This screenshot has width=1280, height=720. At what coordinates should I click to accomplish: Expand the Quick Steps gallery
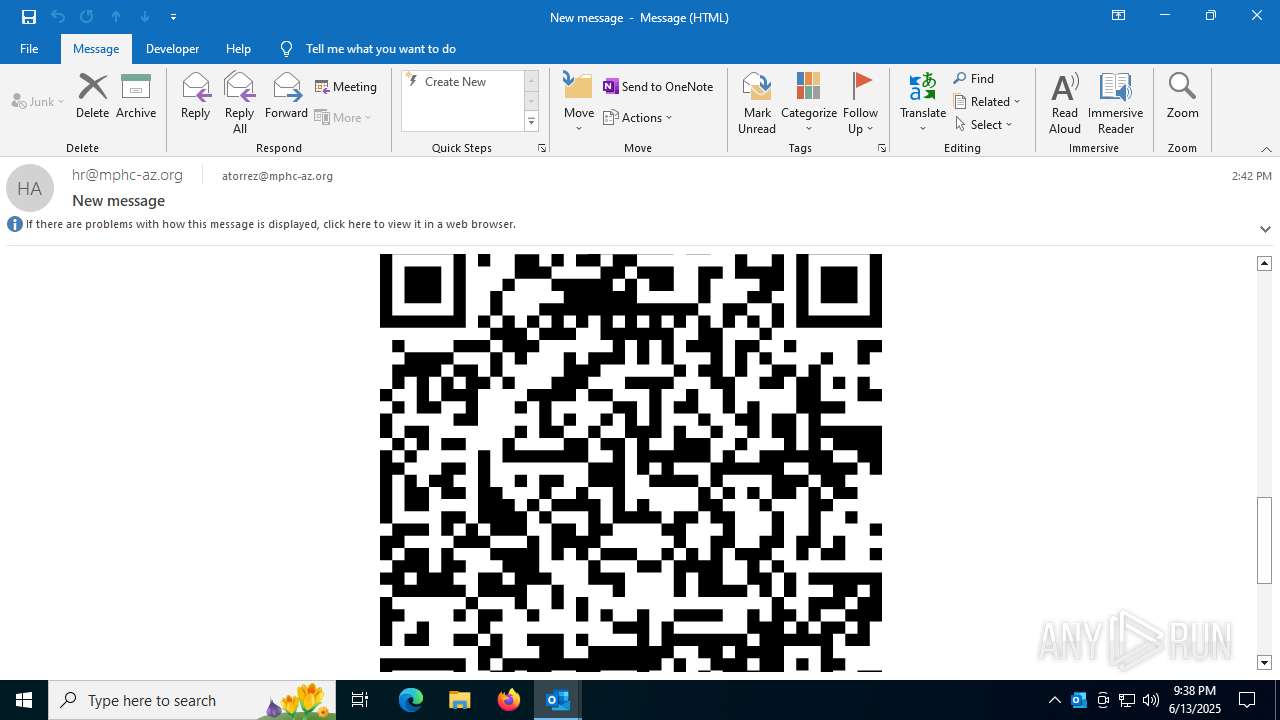point(531,122)
